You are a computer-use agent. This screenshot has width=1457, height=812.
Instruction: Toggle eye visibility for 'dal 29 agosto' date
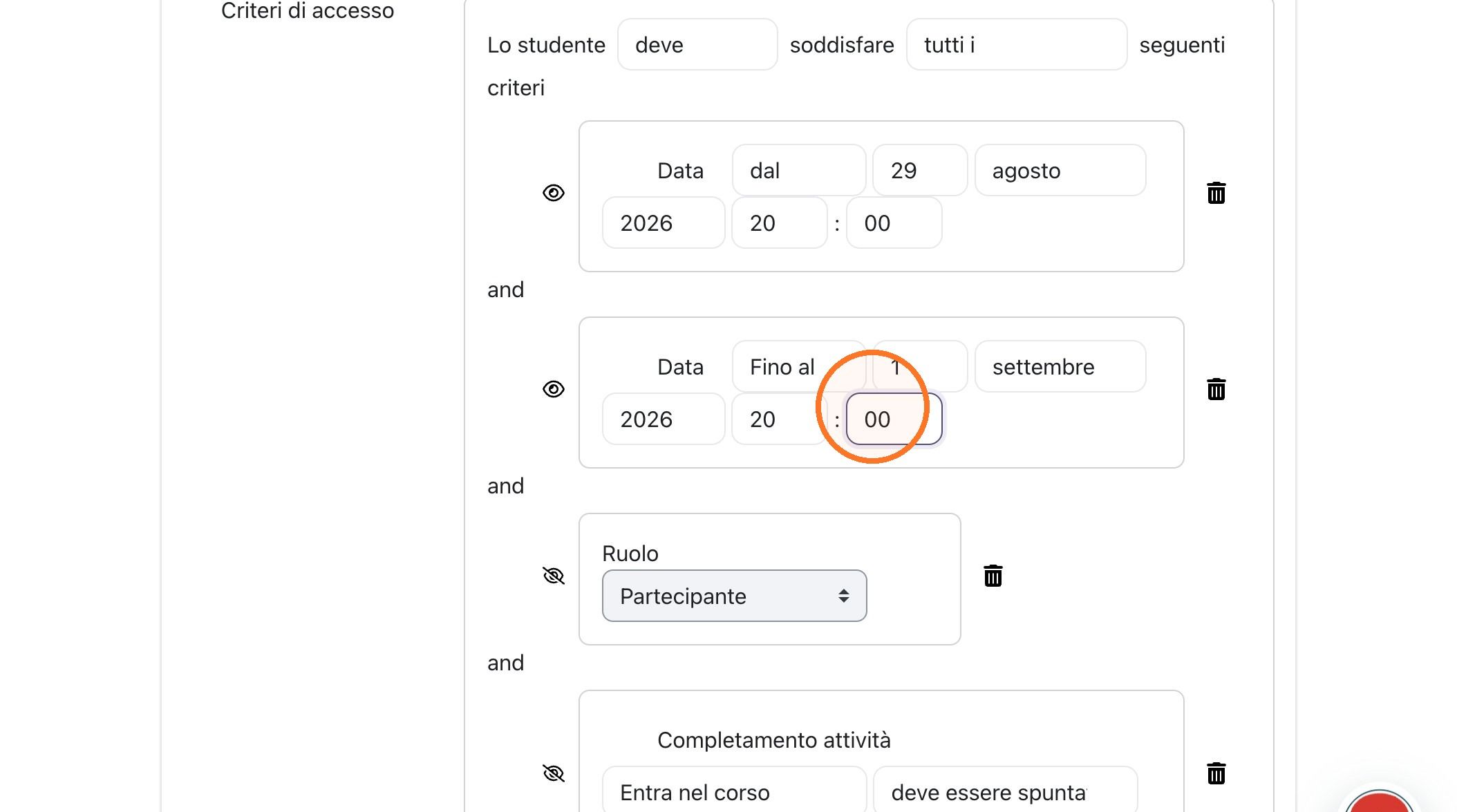554,193
